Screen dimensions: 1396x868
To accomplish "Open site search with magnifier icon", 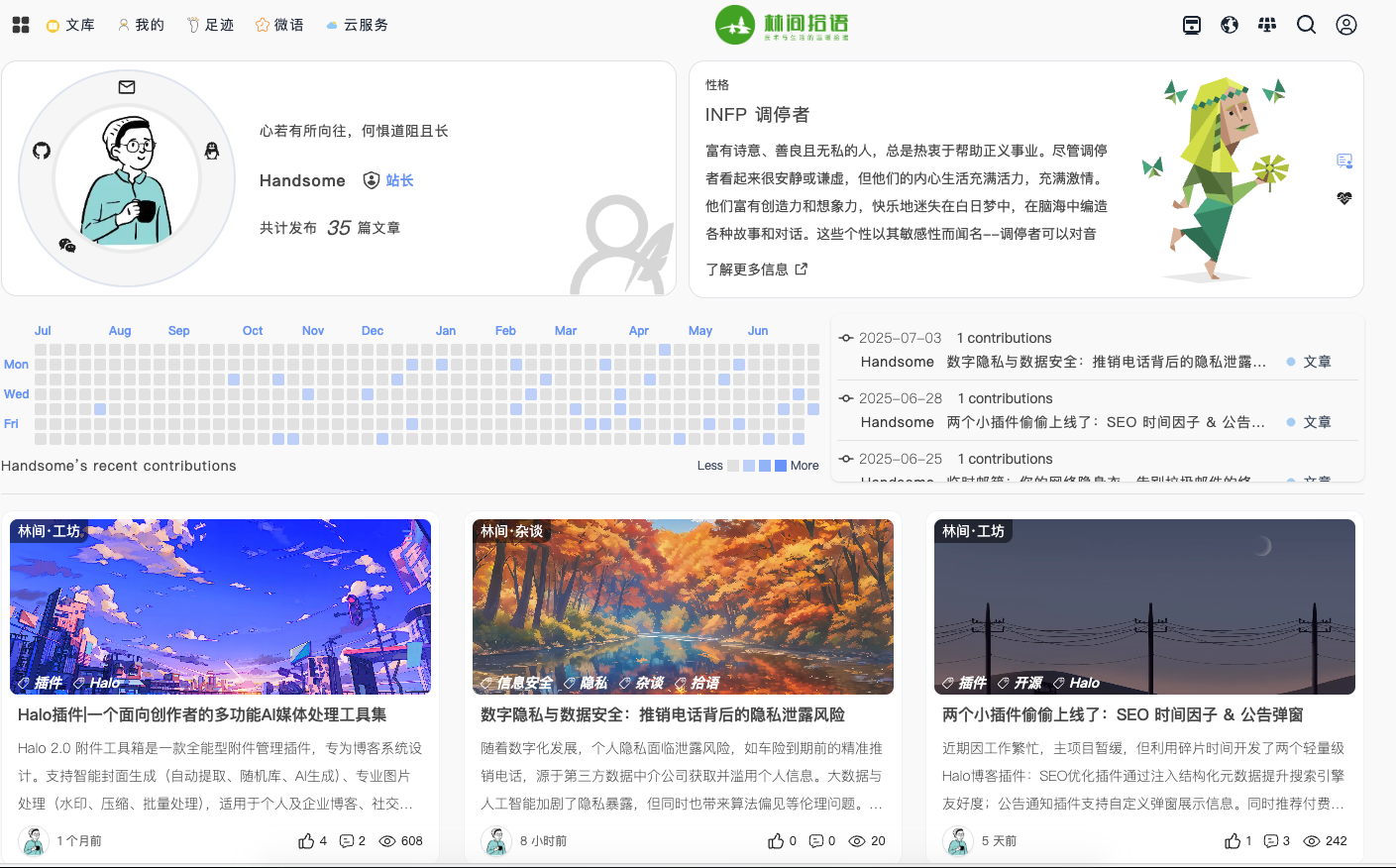I will pos(1307,25).
